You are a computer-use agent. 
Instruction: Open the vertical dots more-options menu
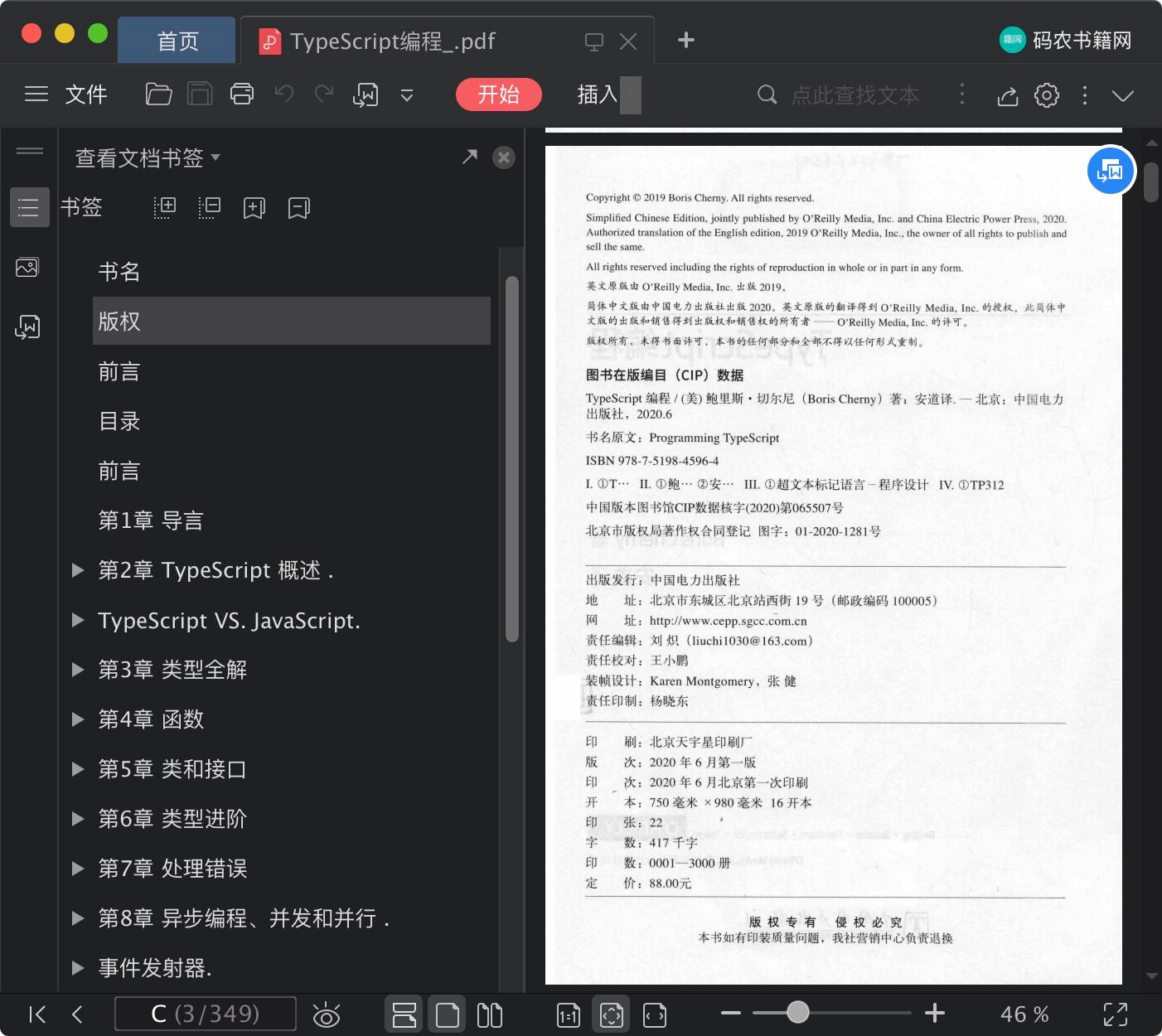(1085, 95)
